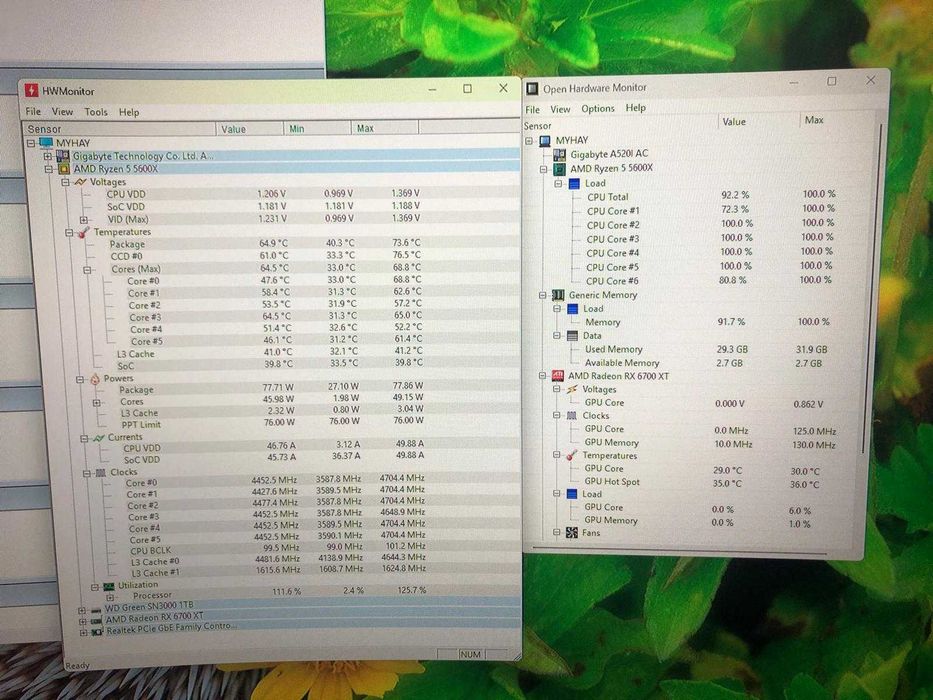
Task: Click the Gigabyte A520I AC mainboard icon
Action: [559, 155]
